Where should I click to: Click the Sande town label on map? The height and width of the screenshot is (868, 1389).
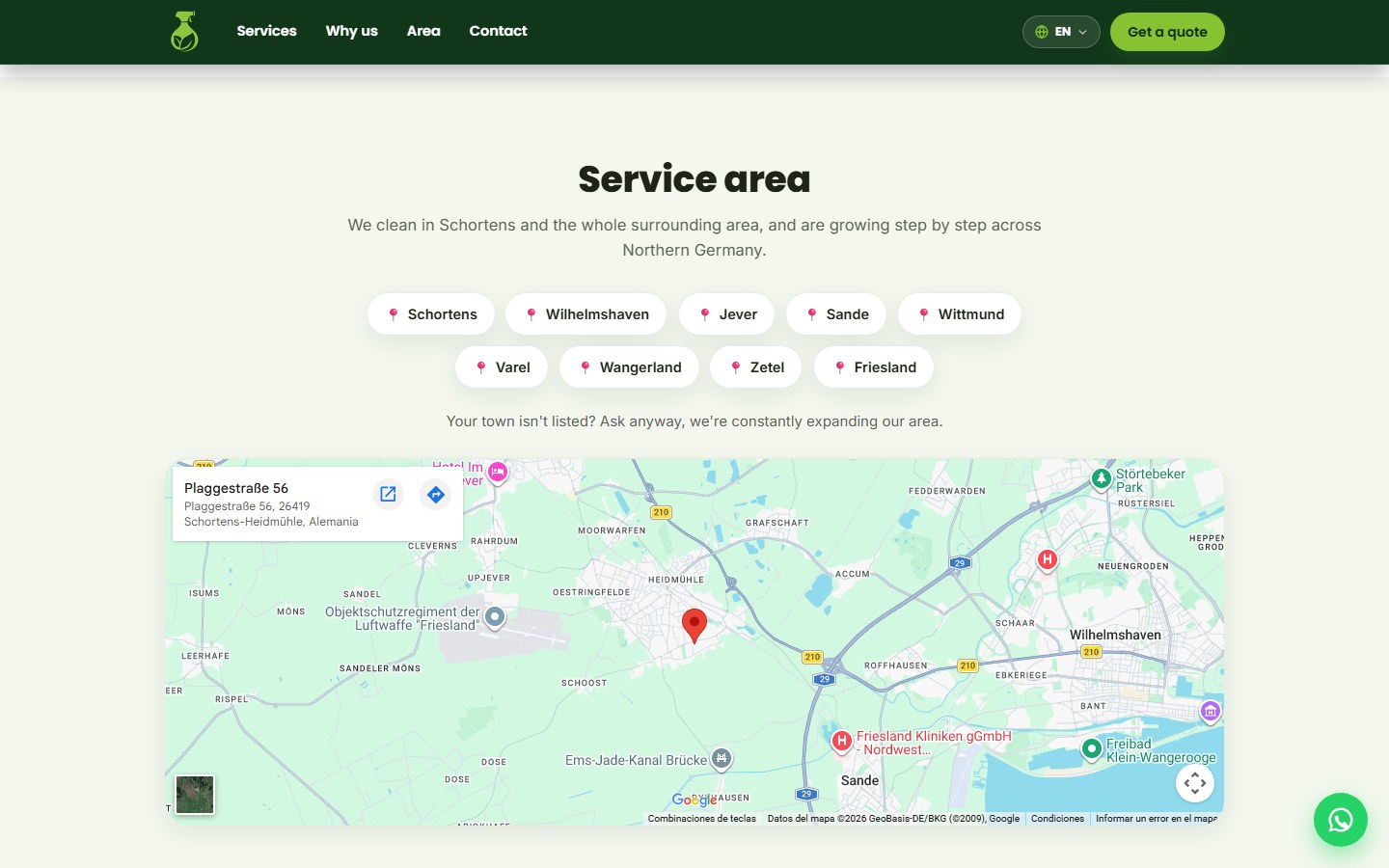(859, 780)
